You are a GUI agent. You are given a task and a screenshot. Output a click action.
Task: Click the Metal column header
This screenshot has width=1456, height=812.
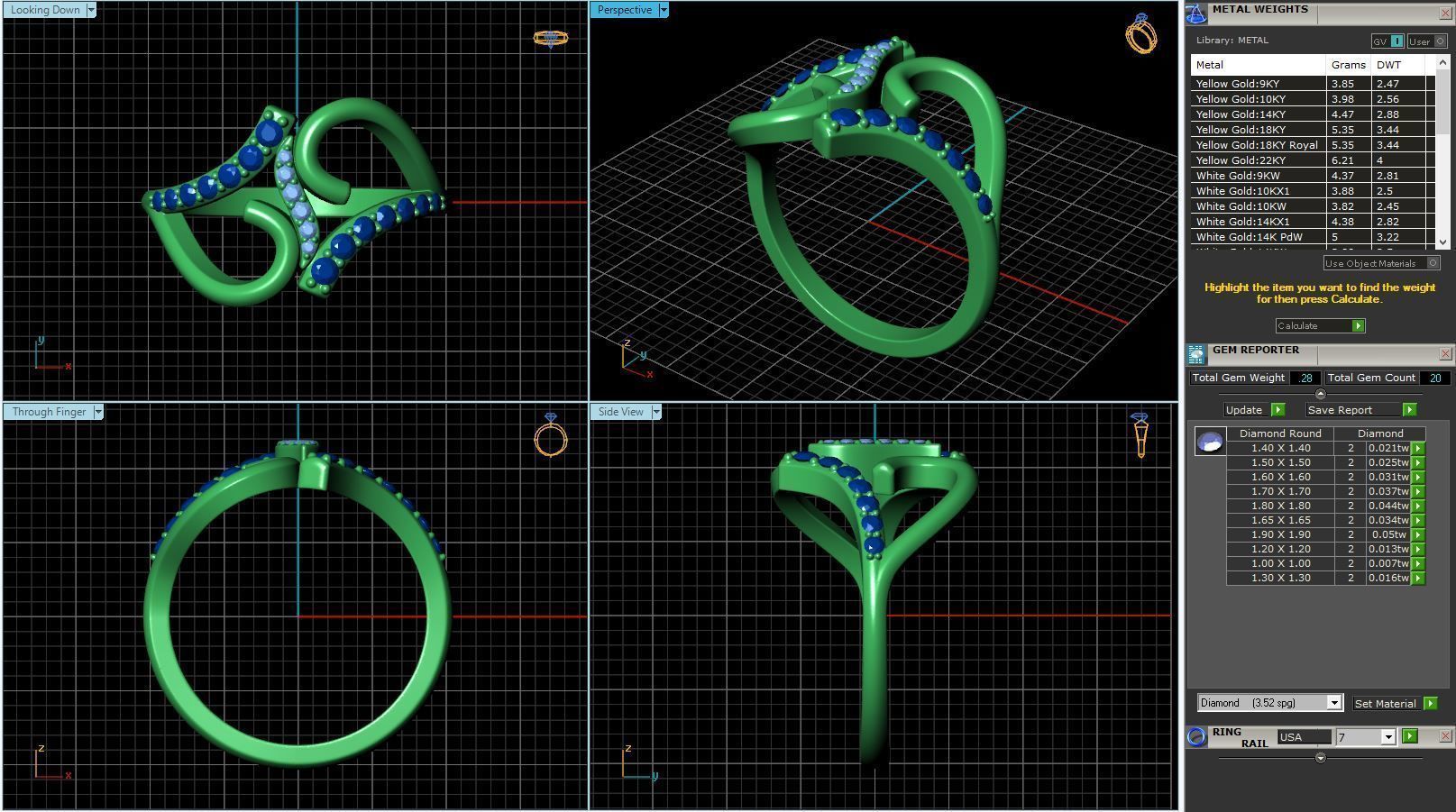pos(1258,65)
